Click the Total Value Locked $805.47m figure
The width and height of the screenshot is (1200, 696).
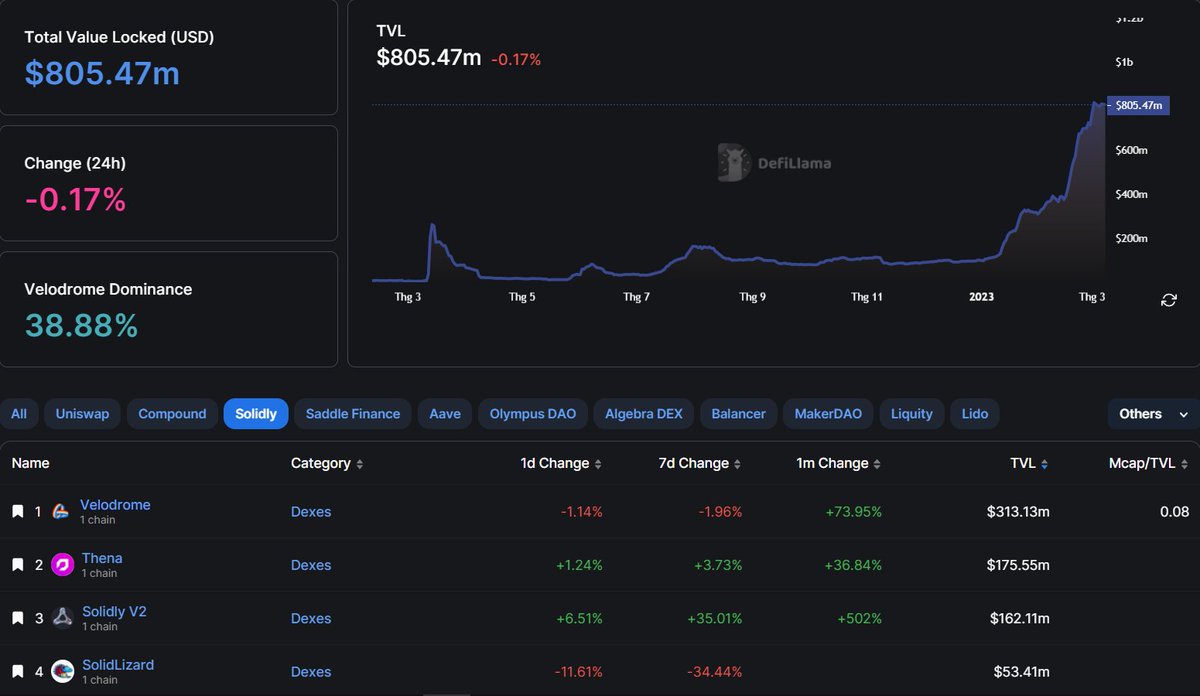tap(102, 73)
